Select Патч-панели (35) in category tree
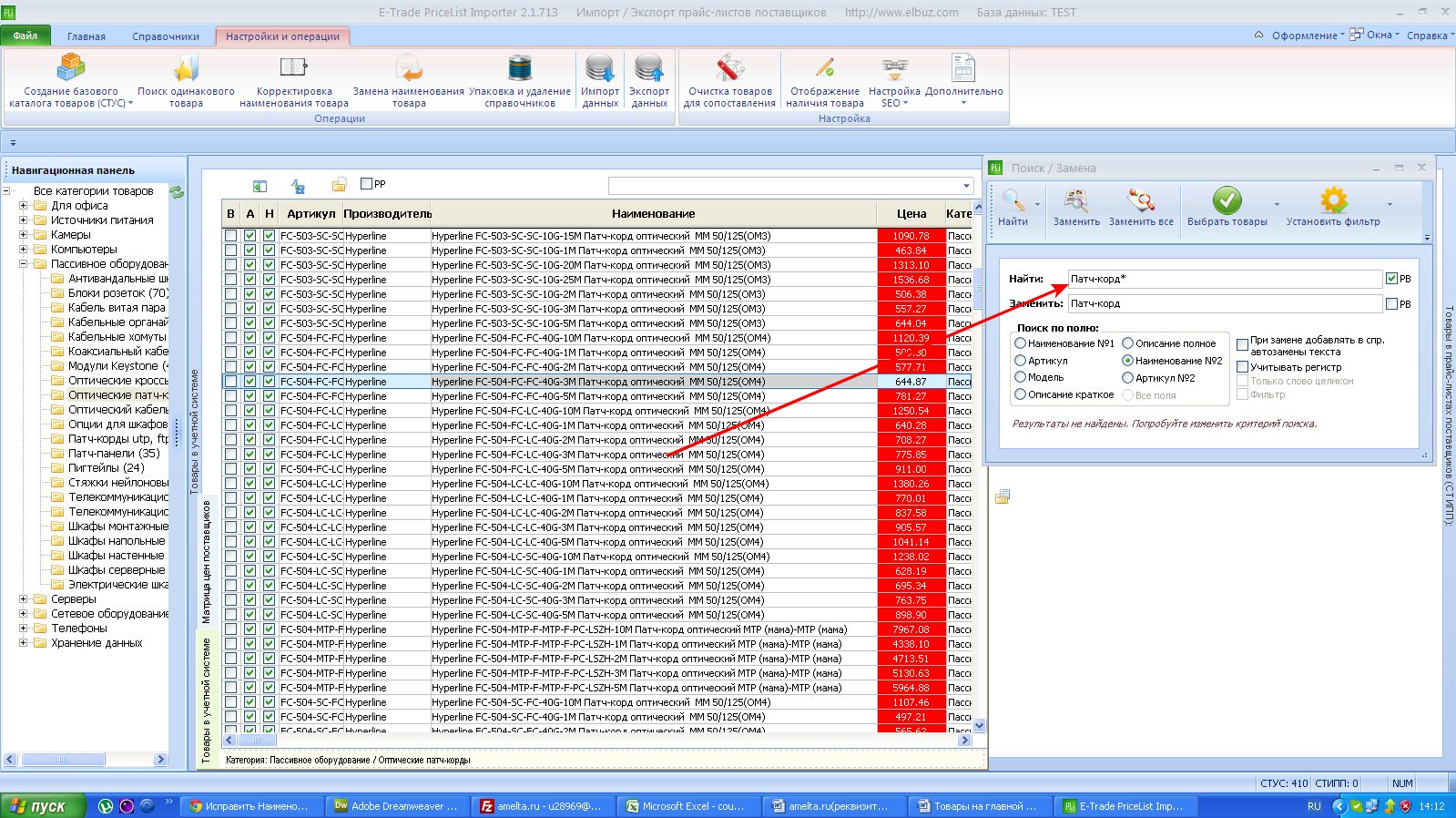 click(x=114, y=454)
